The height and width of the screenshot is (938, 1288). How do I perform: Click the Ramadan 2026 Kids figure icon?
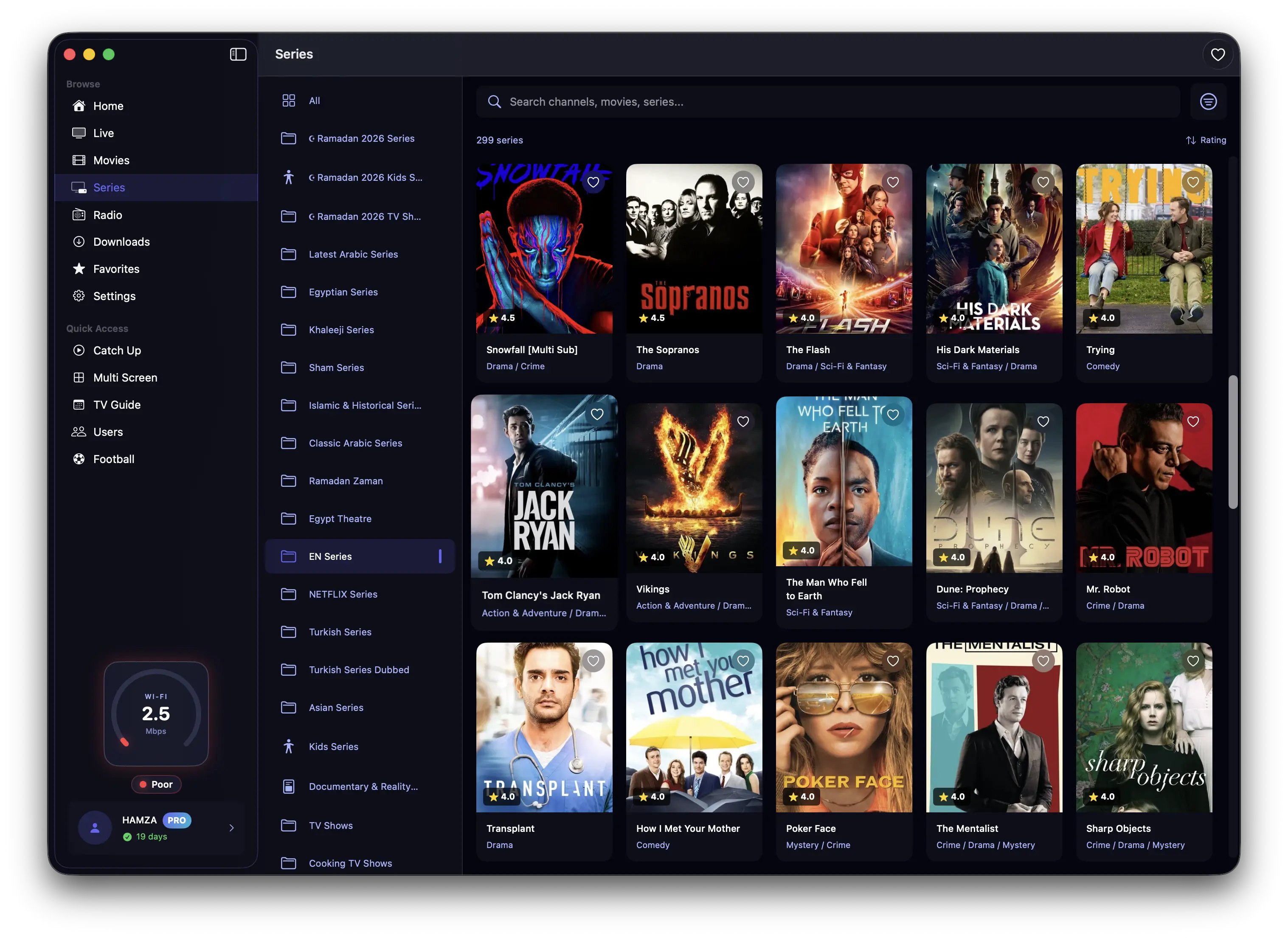click(x=289, y=177)
